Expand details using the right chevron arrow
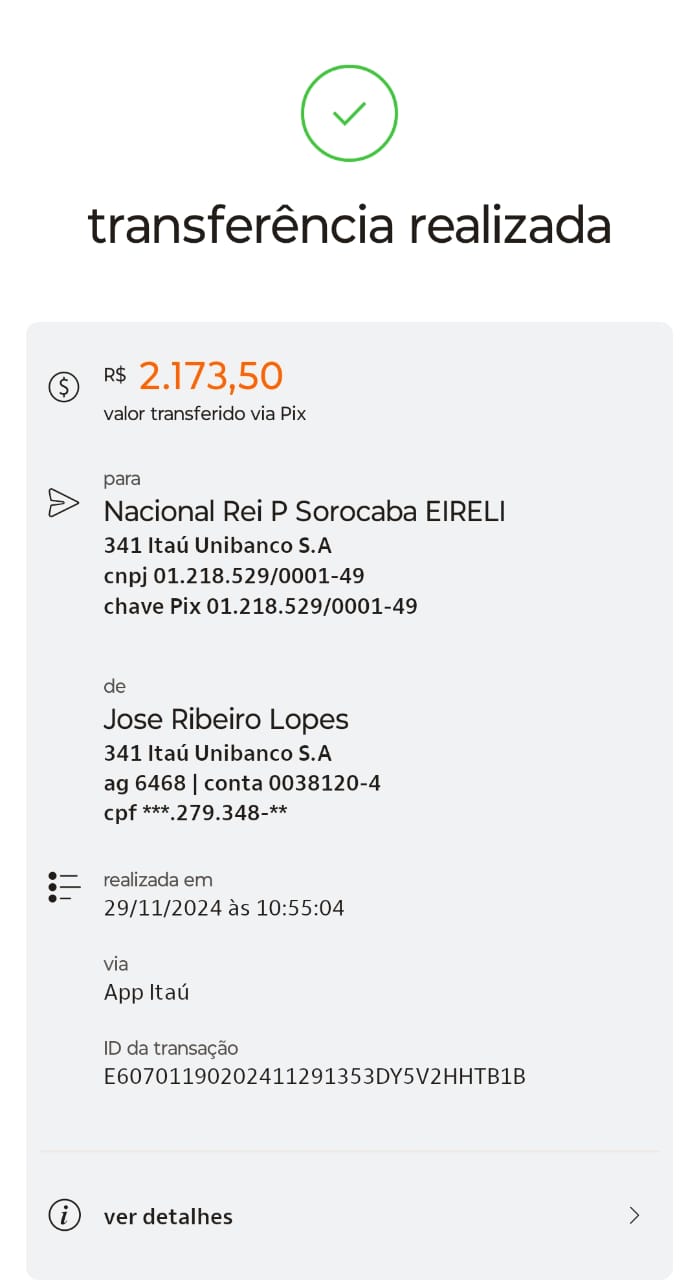Viewport: 699px width, 1280px height. click(x=634, y=1216)
